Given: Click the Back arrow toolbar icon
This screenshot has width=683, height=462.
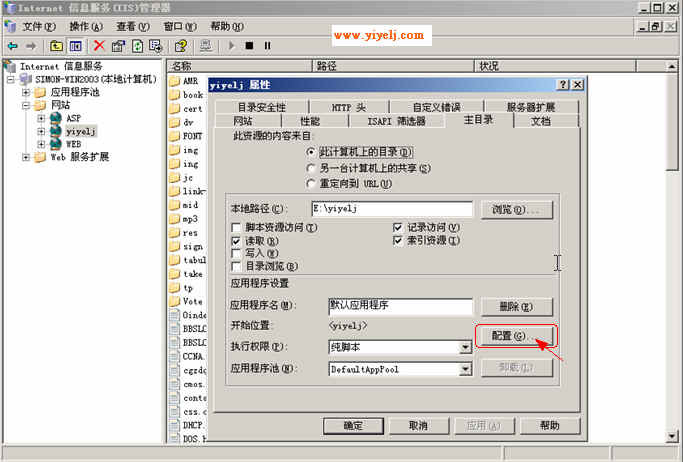Looking at the screenshot, I should coord(13,46).
